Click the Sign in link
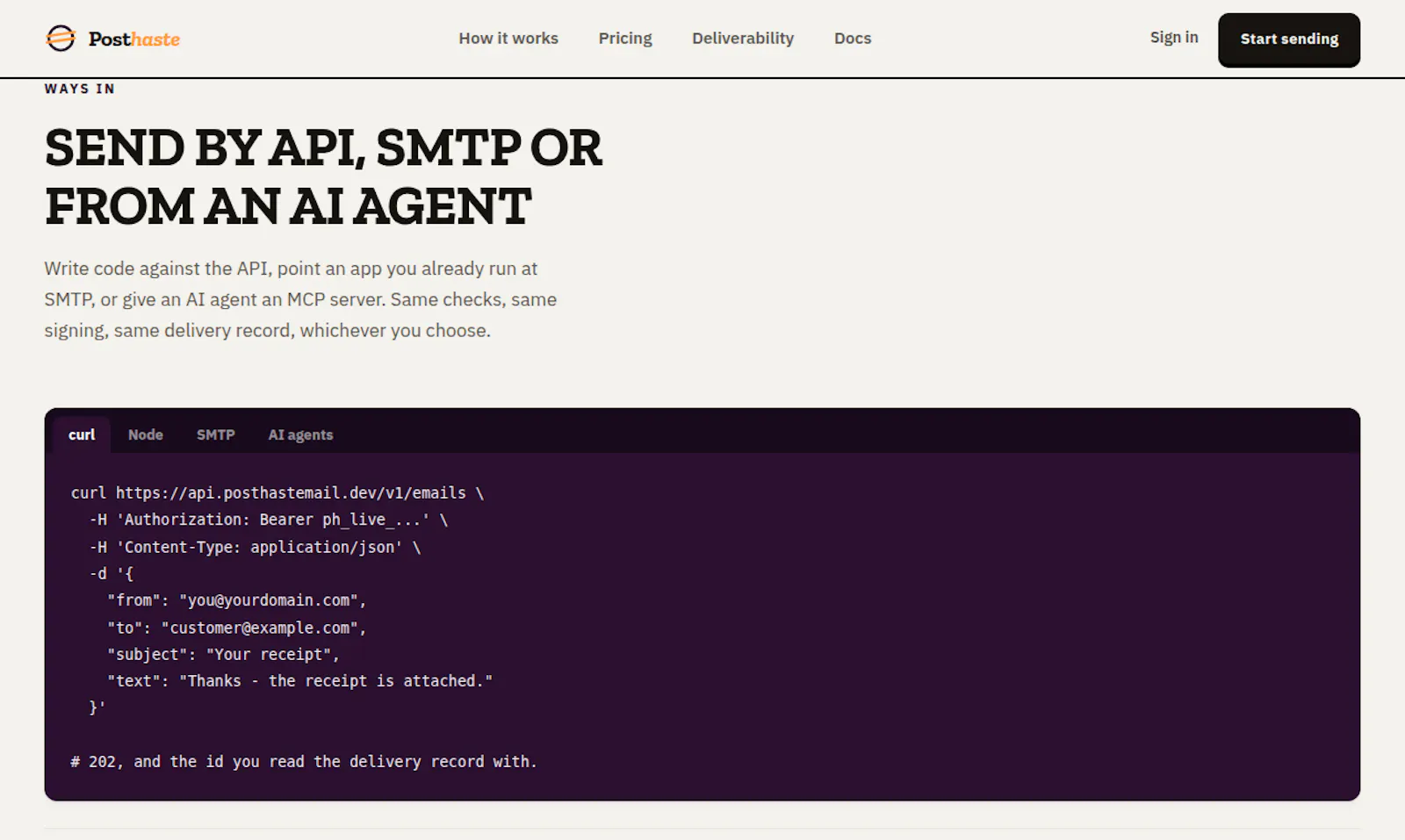The height and width of the screenshot is (840, 1405). 1174,38
